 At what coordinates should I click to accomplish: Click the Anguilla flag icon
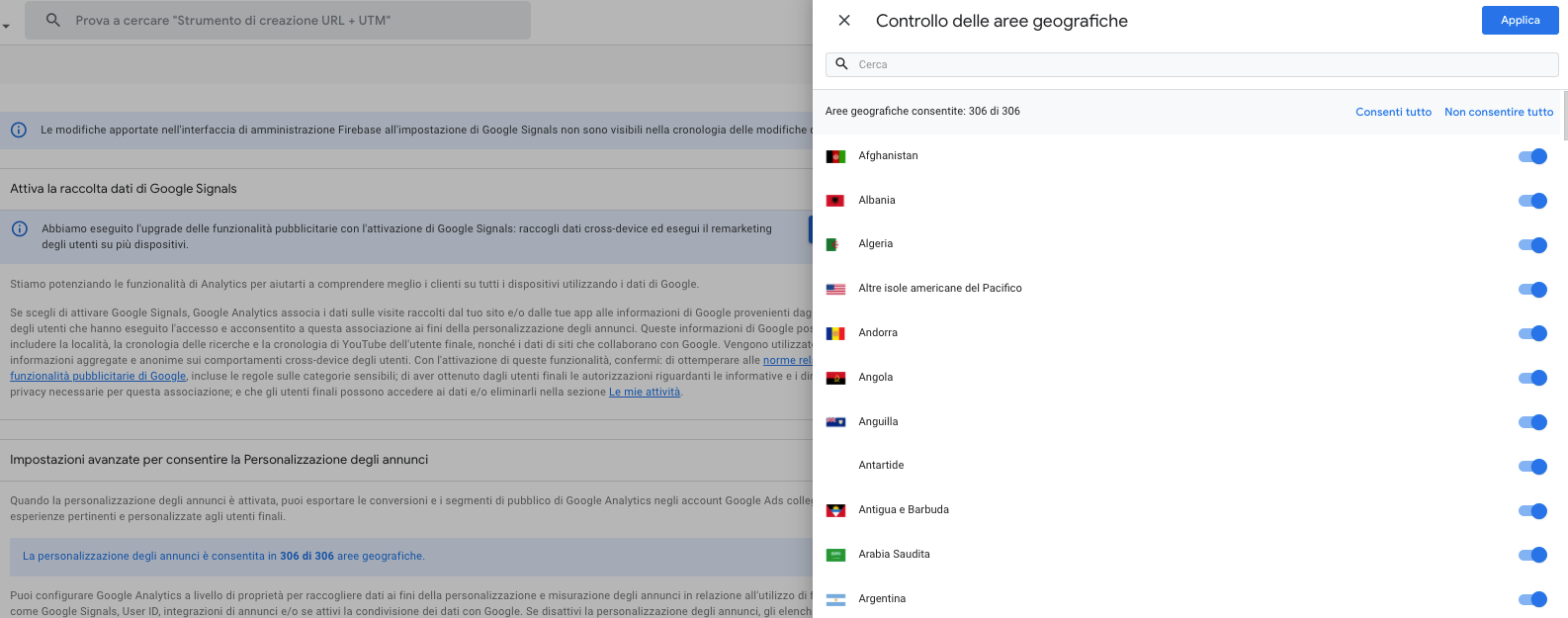pos(835,422)
